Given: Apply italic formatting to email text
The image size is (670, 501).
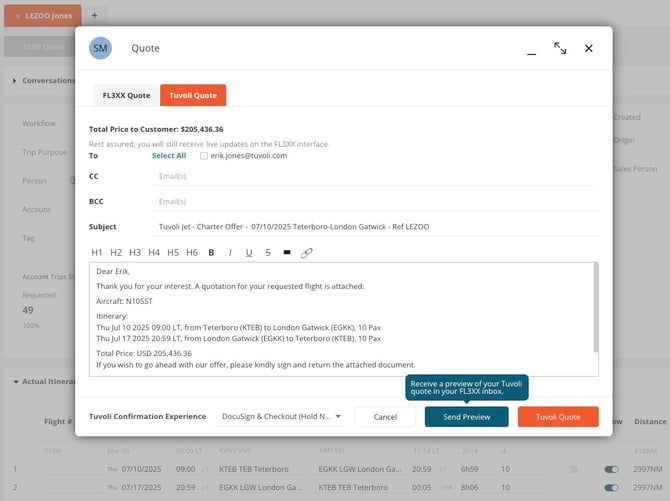Looking at the screenshot, I should (x=230, y=253).
